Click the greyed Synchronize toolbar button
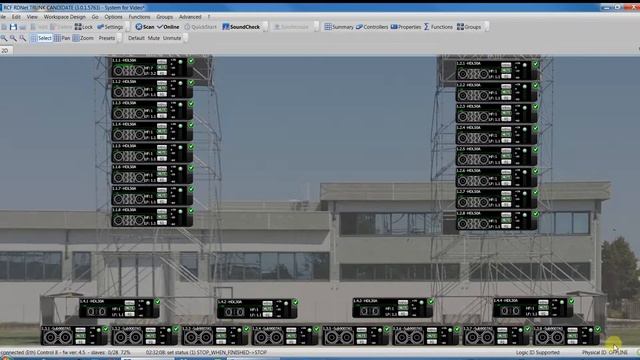Image resolution: width=640 pixels, height=360 pixels. (x=291, y=27)
